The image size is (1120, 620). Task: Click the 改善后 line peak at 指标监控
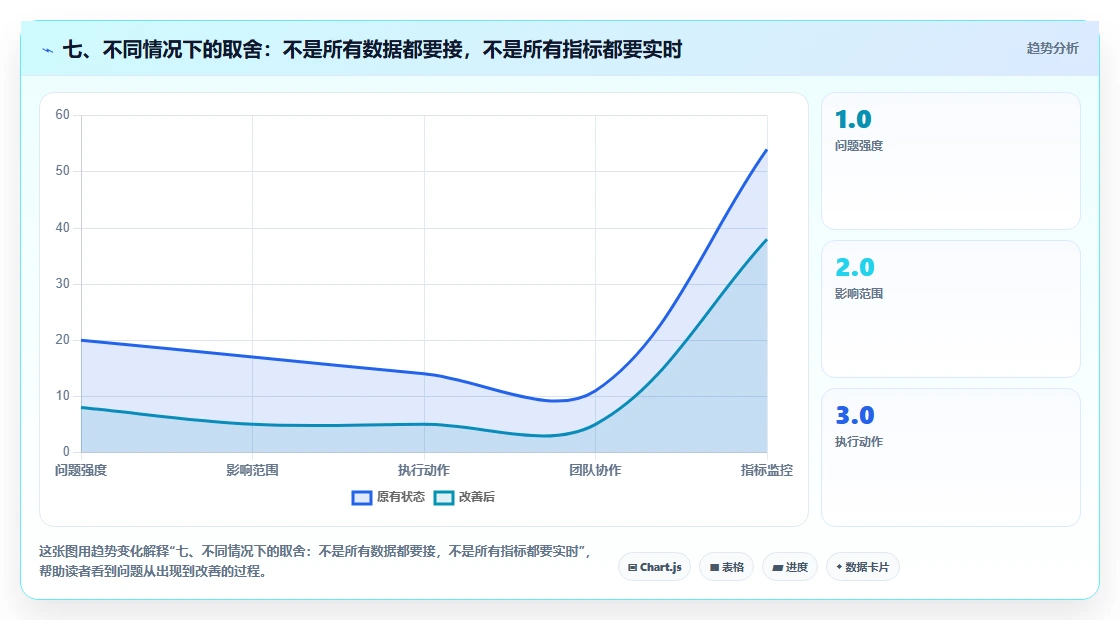[766, 239]
